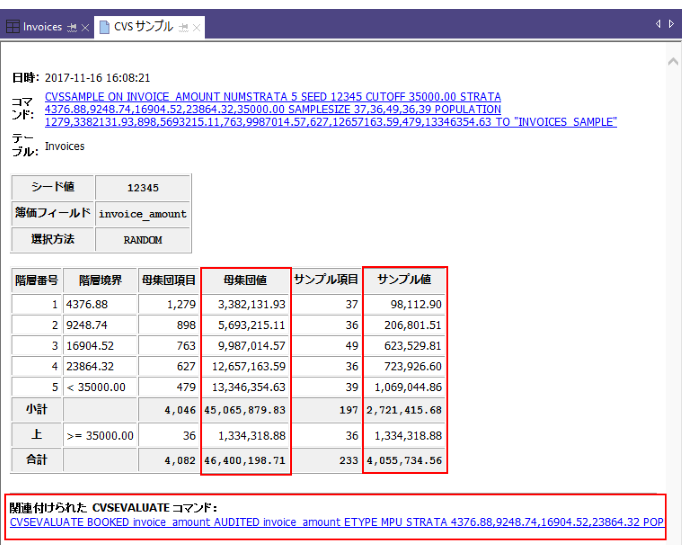Click the 母集団値 column header
Viewport: 682px width, 545px height.
pos(246,280)
